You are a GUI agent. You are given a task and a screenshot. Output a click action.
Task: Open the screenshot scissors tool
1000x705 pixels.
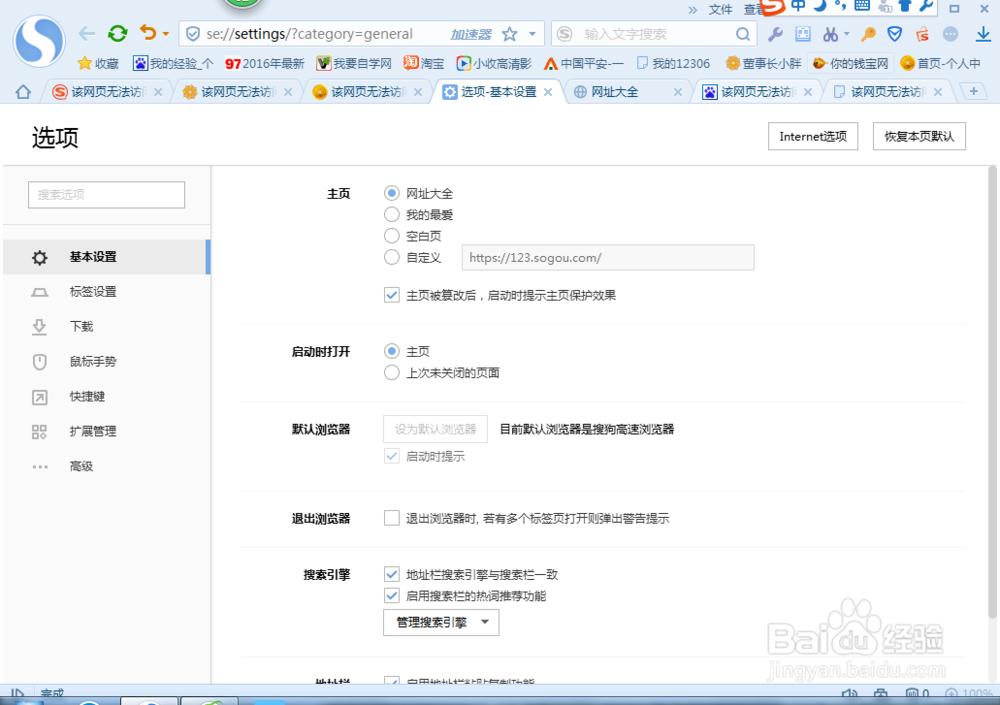(x=831, y=33)
